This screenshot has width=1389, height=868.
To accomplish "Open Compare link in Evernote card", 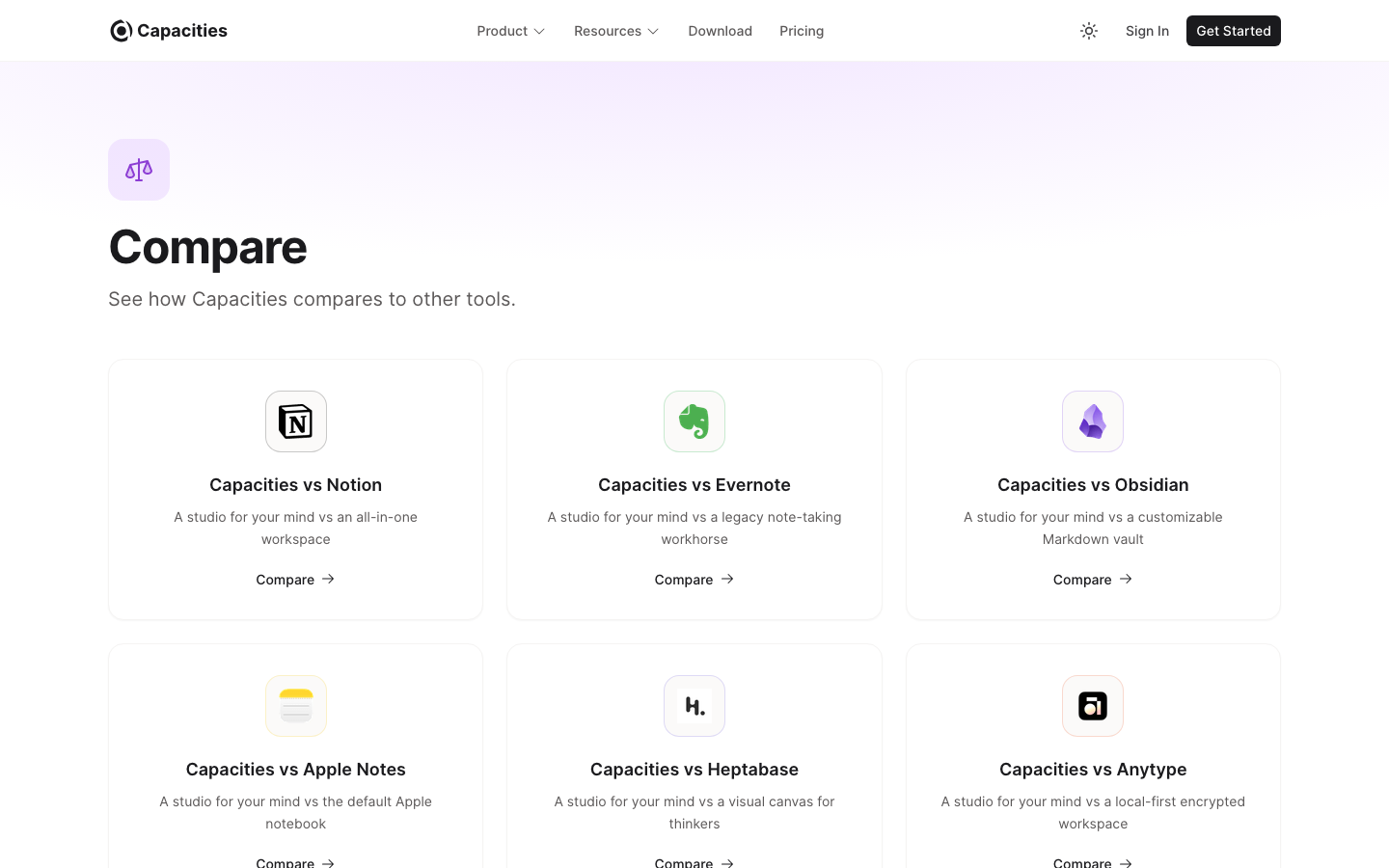I will point(694,580).
